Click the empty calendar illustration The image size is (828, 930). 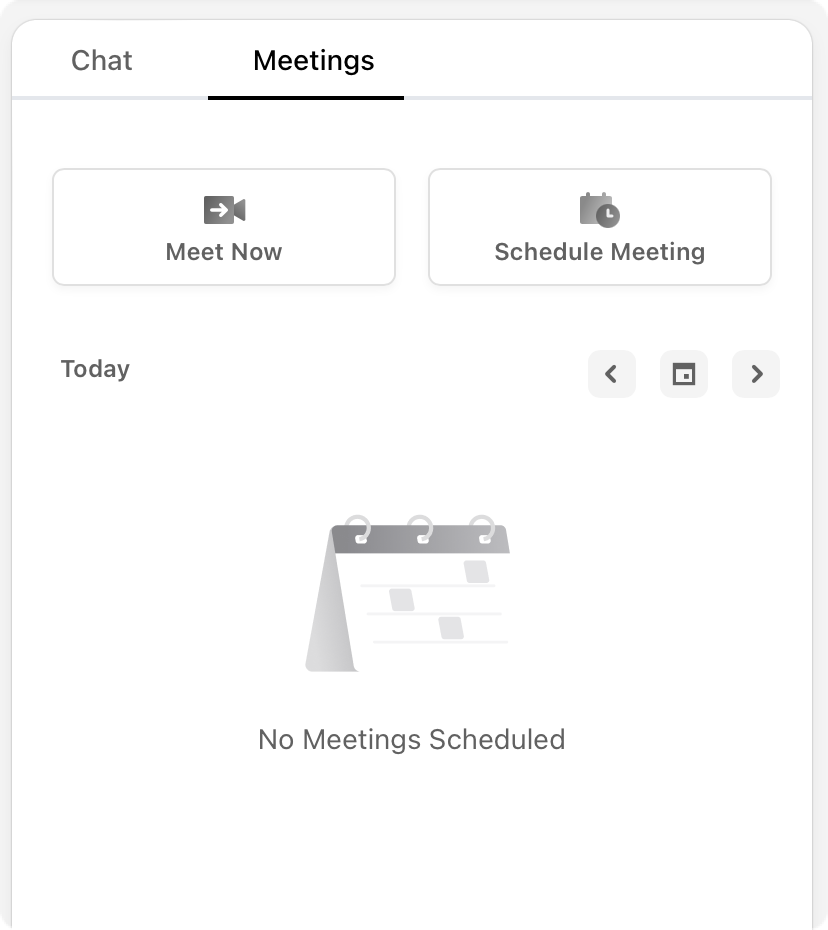[x=407, y=593]
